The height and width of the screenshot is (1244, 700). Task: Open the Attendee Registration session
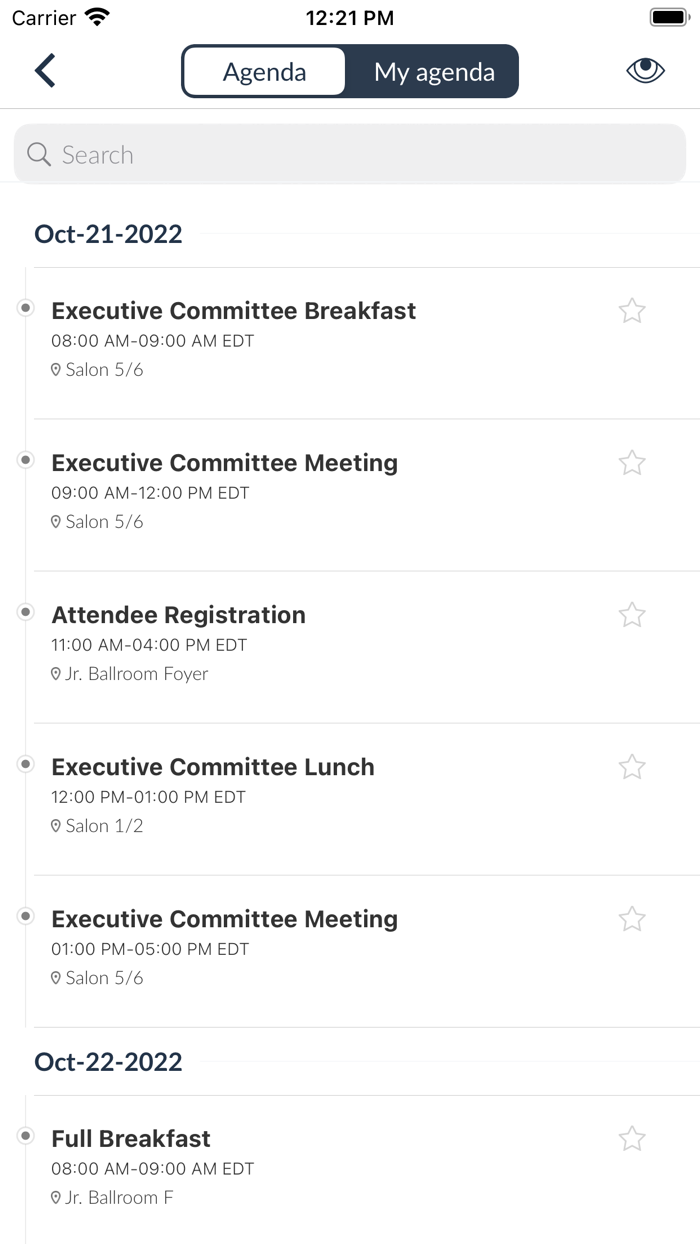(x=179, y=615)
